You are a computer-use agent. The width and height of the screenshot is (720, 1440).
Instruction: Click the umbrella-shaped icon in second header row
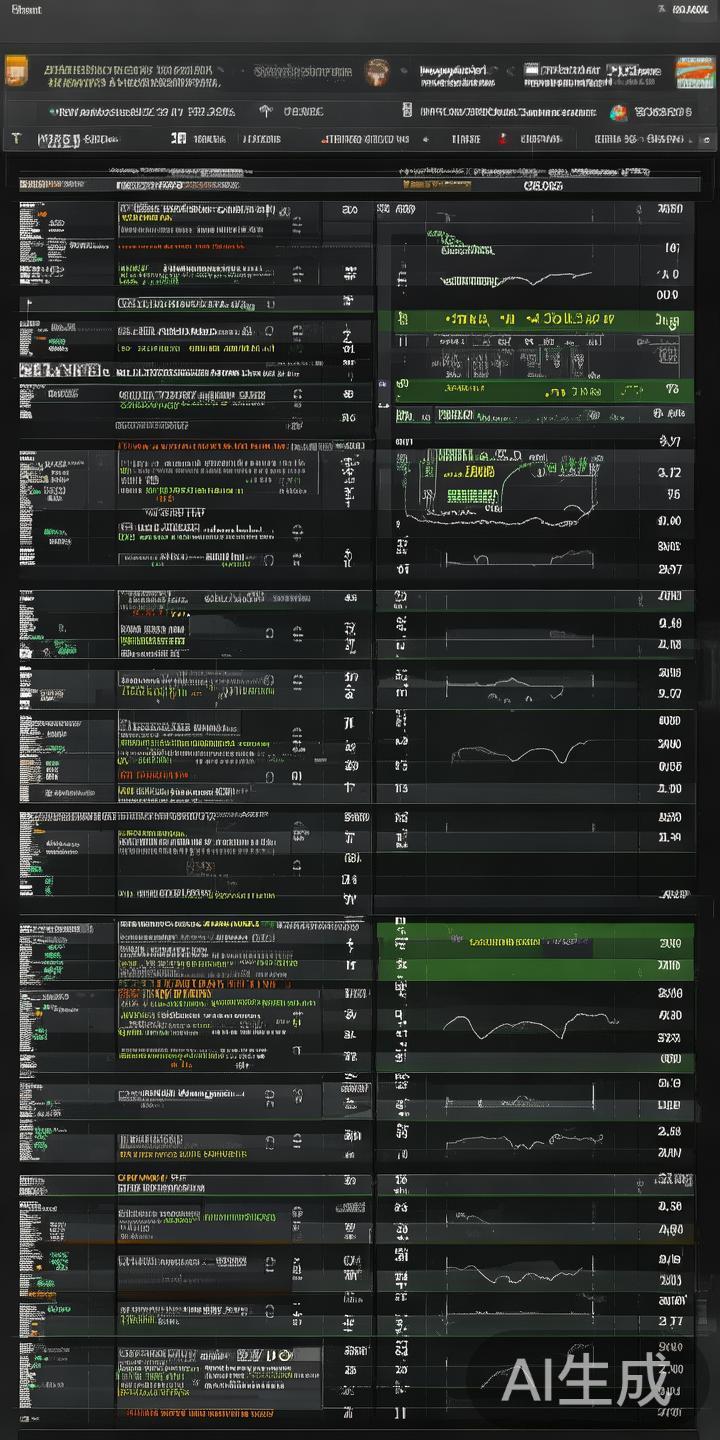point(266,112)
